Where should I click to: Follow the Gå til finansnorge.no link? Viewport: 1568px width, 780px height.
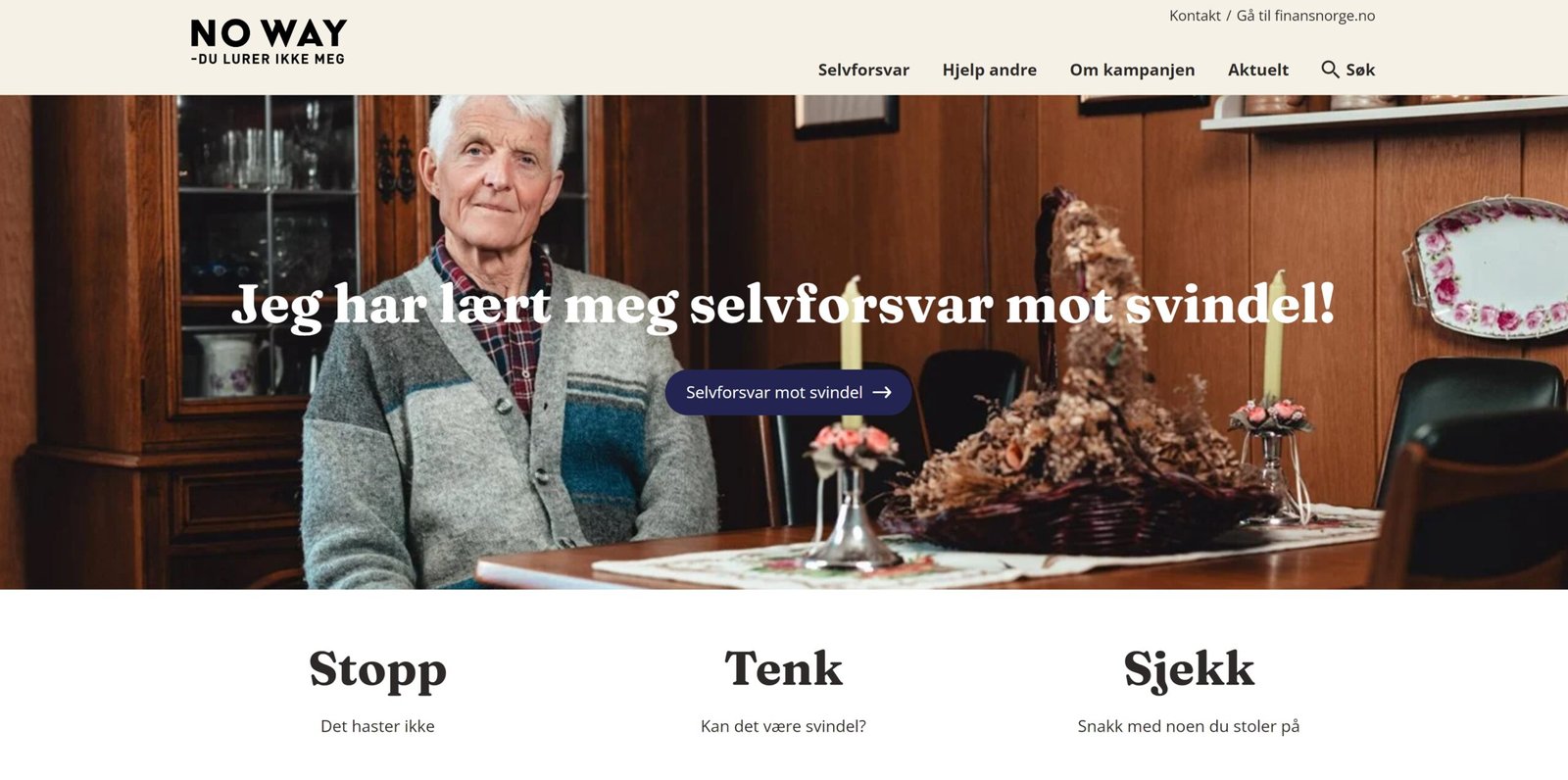tap(1305, 16)
